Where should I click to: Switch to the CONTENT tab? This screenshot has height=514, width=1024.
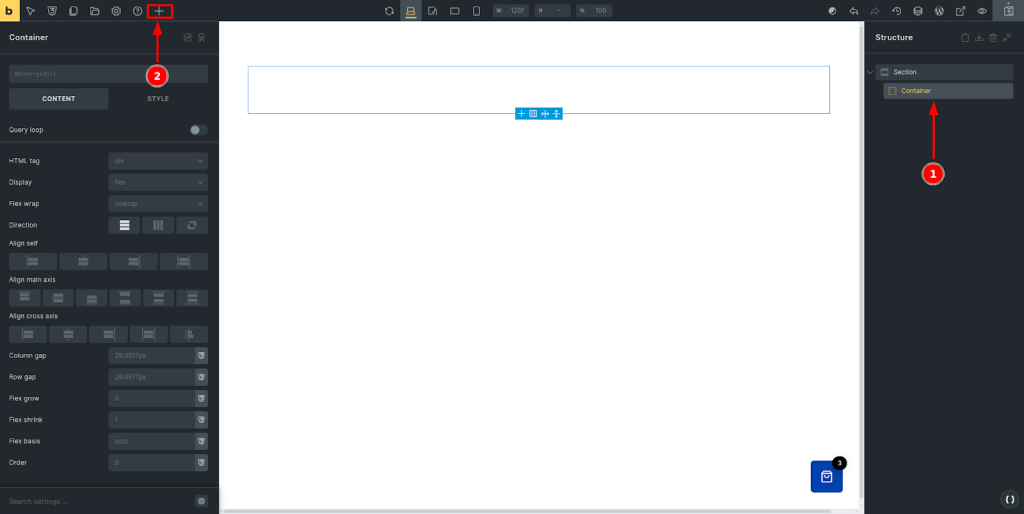59,99
